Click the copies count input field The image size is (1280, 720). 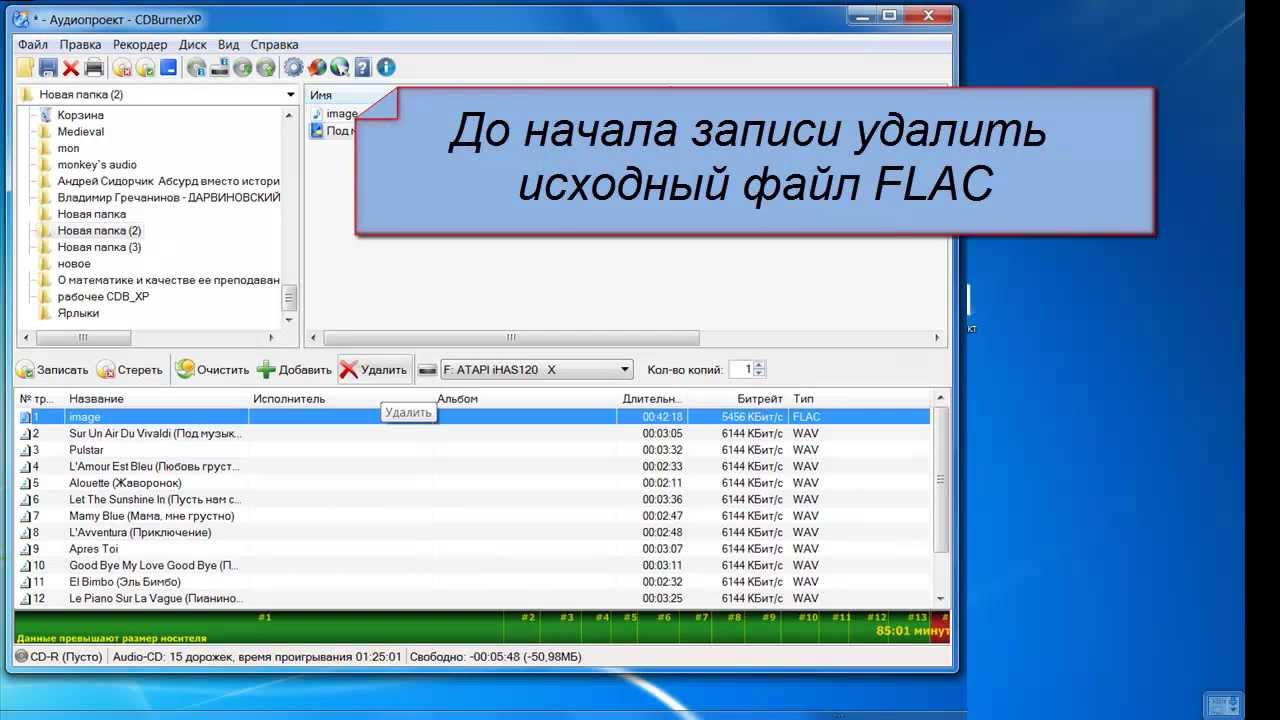tap(741, 370)
